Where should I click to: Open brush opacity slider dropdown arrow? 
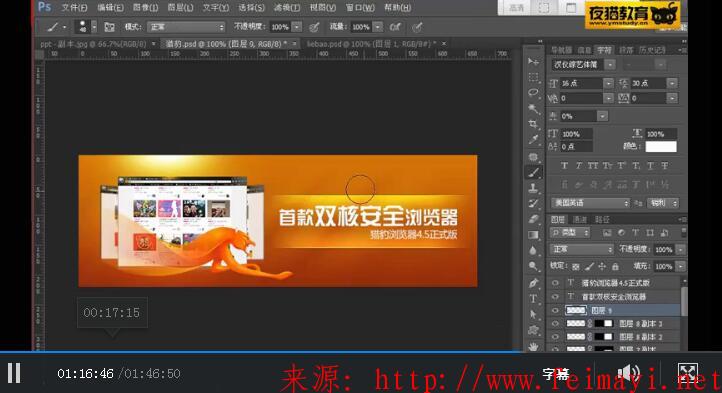coord(297,27)
